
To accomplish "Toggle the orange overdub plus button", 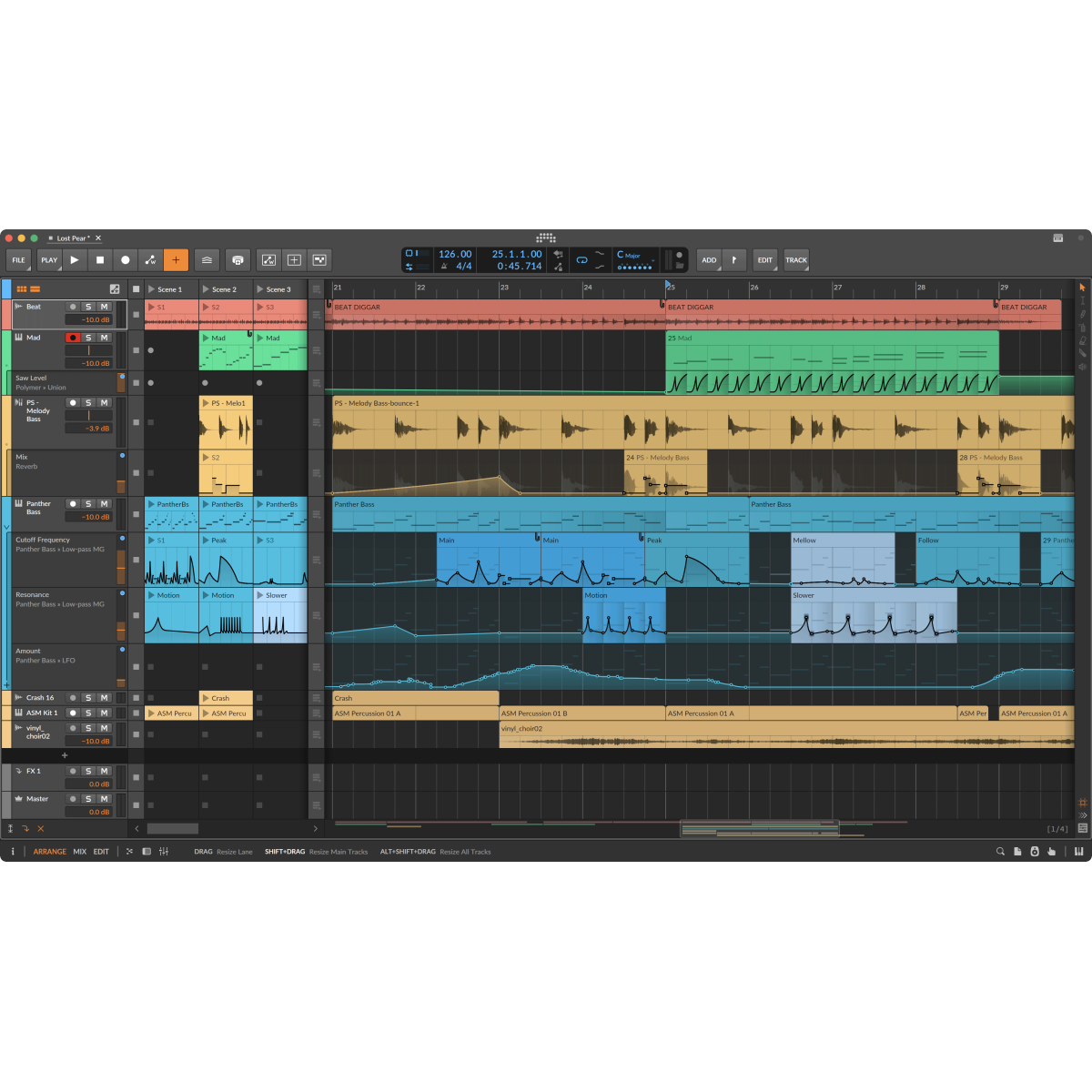I will coord(176,260).
